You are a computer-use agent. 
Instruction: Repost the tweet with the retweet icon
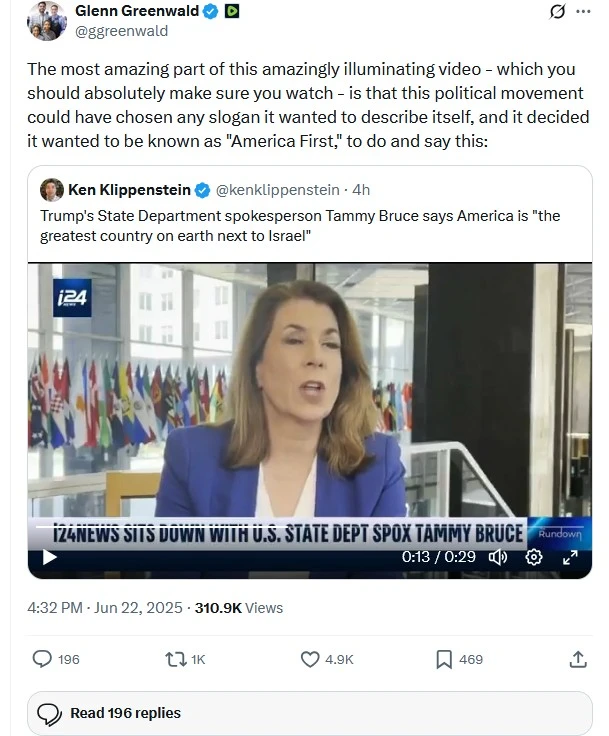176,659
